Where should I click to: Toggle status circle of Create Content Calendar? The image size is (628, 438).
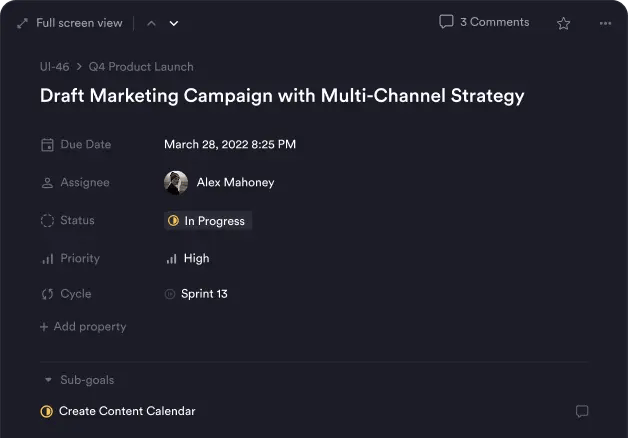46,411
